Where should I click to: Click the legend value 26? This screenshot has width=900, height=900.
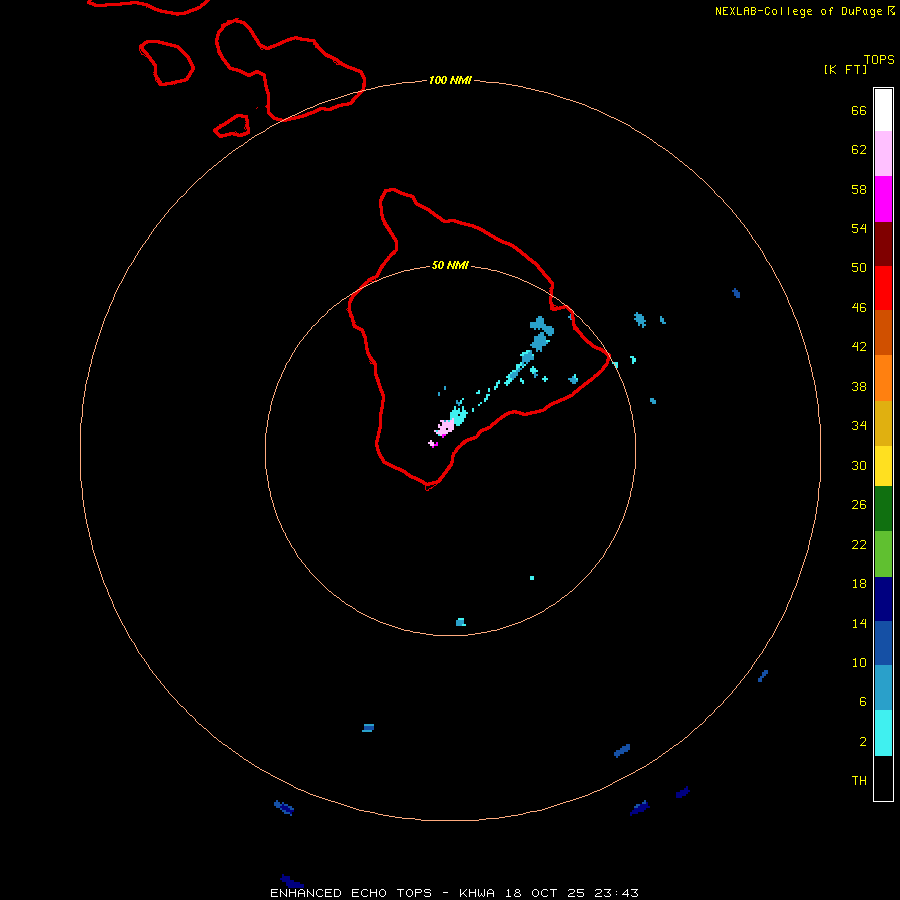859,505
